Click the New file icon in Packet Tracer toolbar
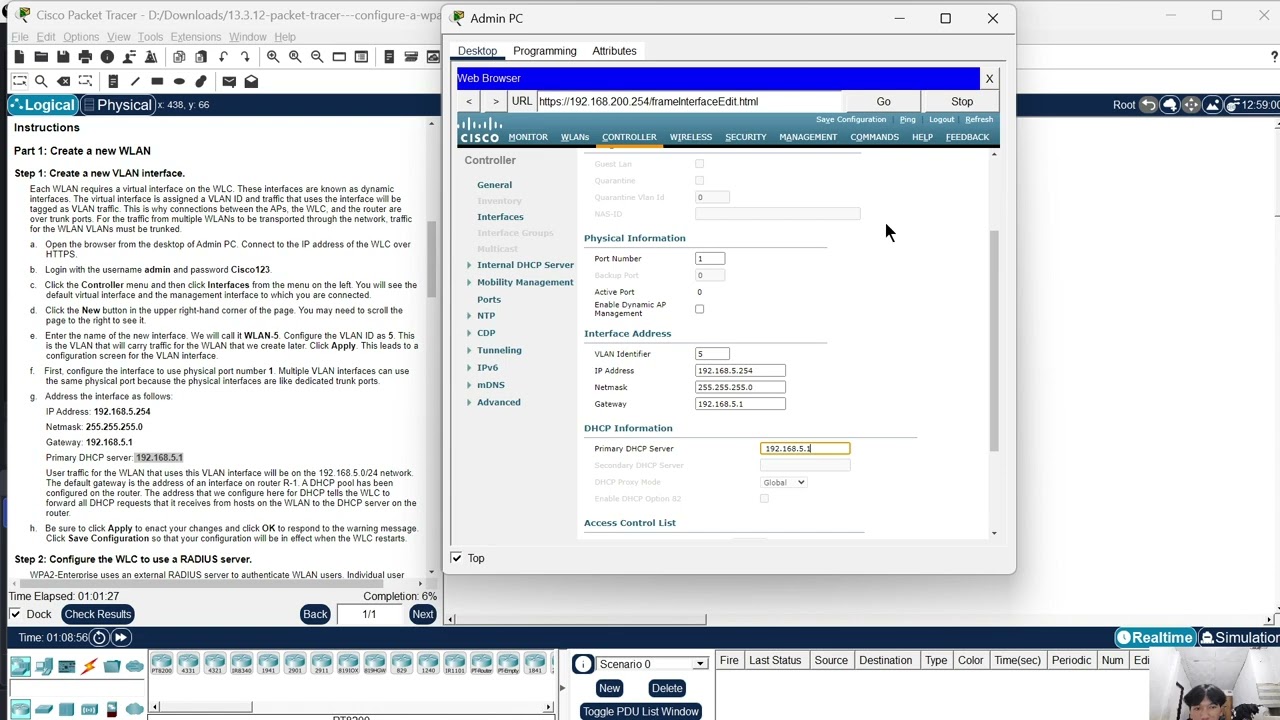This screenshot has width=1280, height=720. (x=19, y=57)
